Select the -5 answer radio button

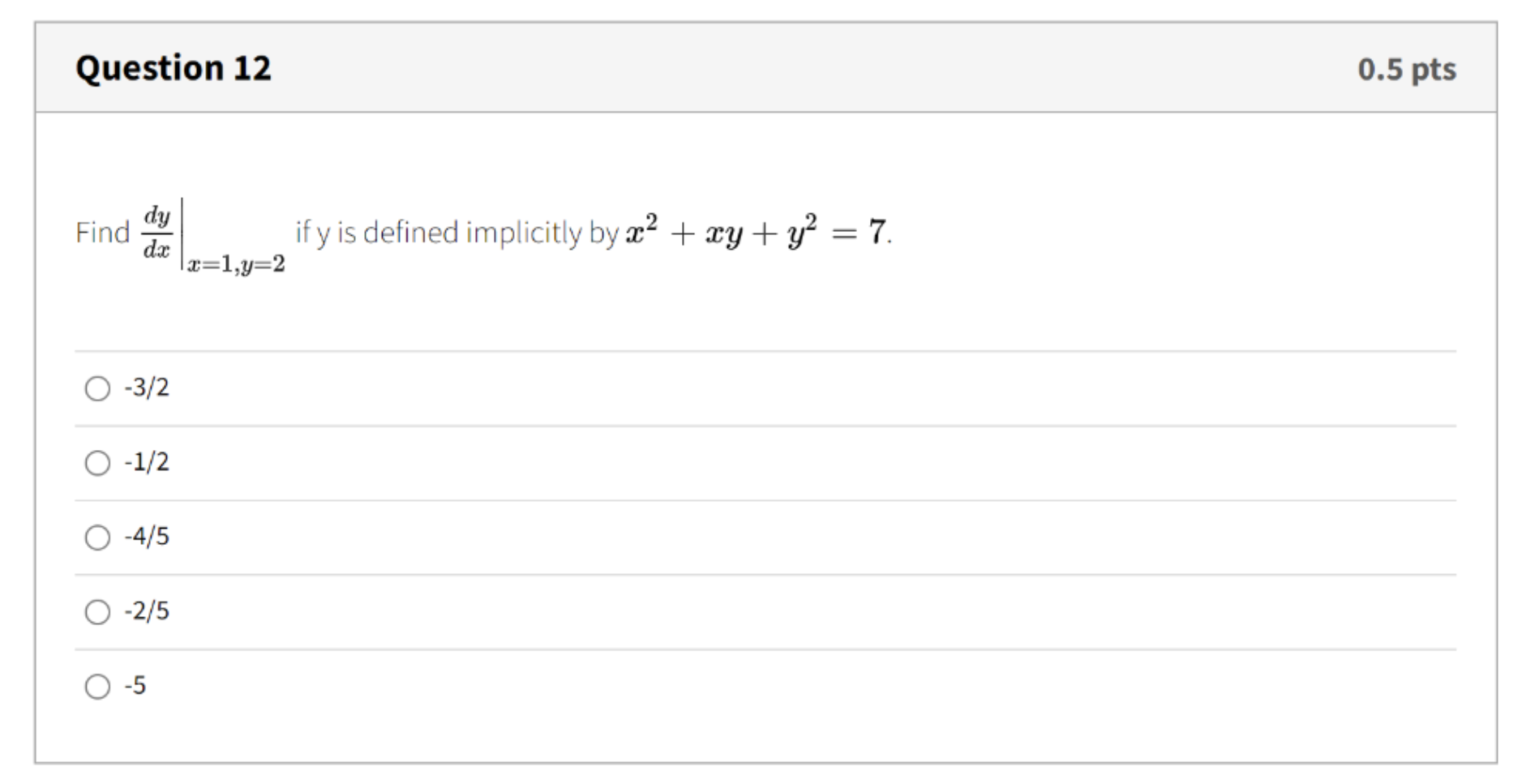(x=98, y=687)
